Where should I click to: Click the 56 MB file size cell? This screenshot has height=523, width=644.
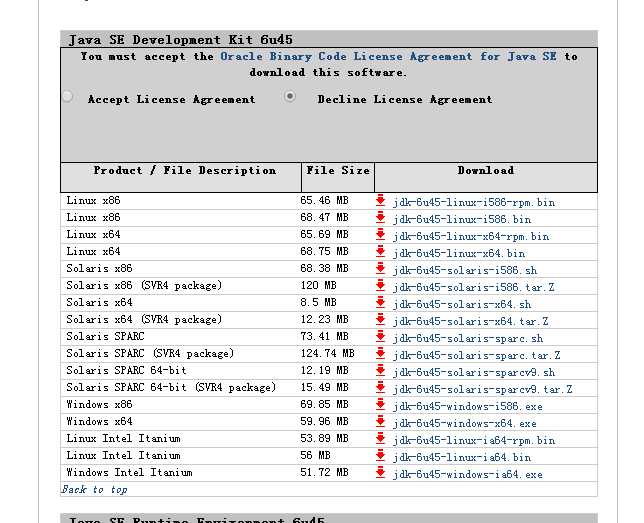pos(315,455)
